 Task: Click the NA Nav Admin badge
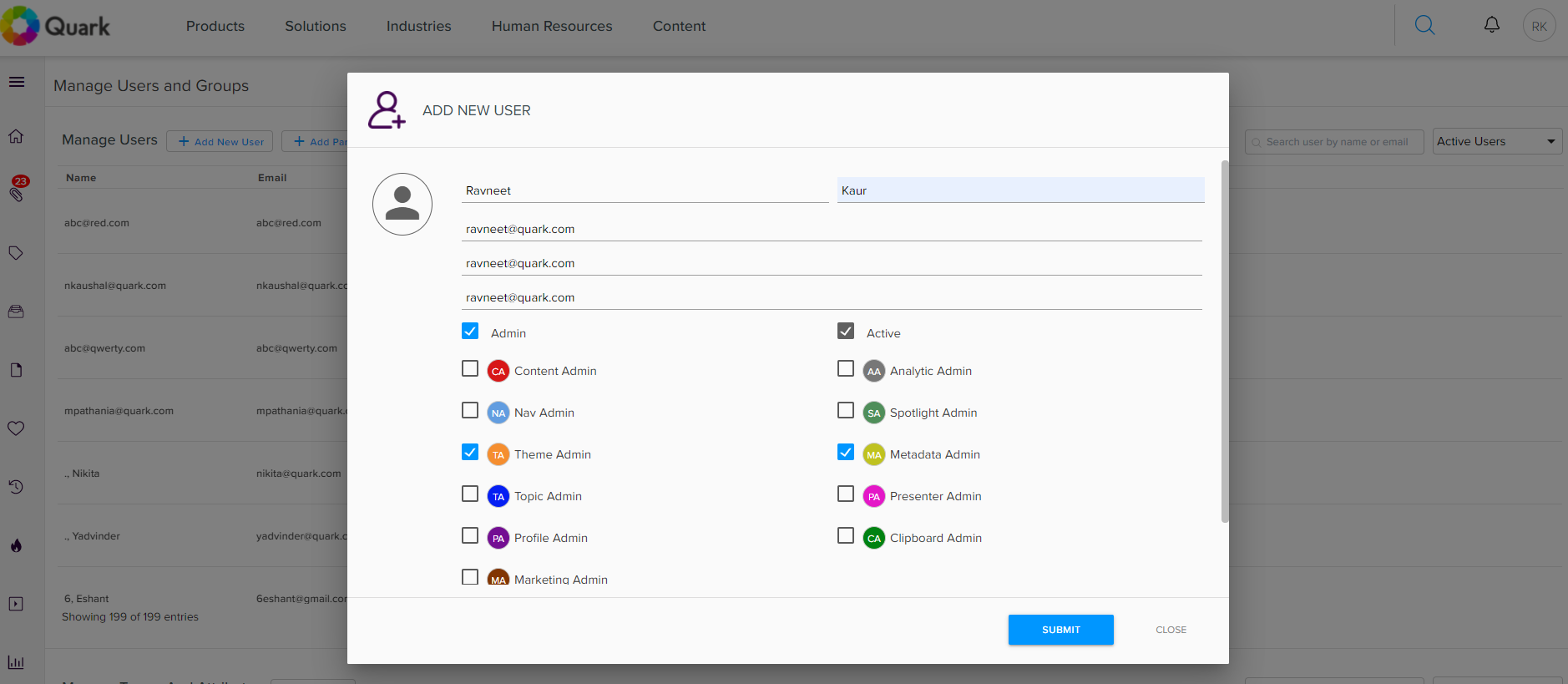click(x=498, y=413)
